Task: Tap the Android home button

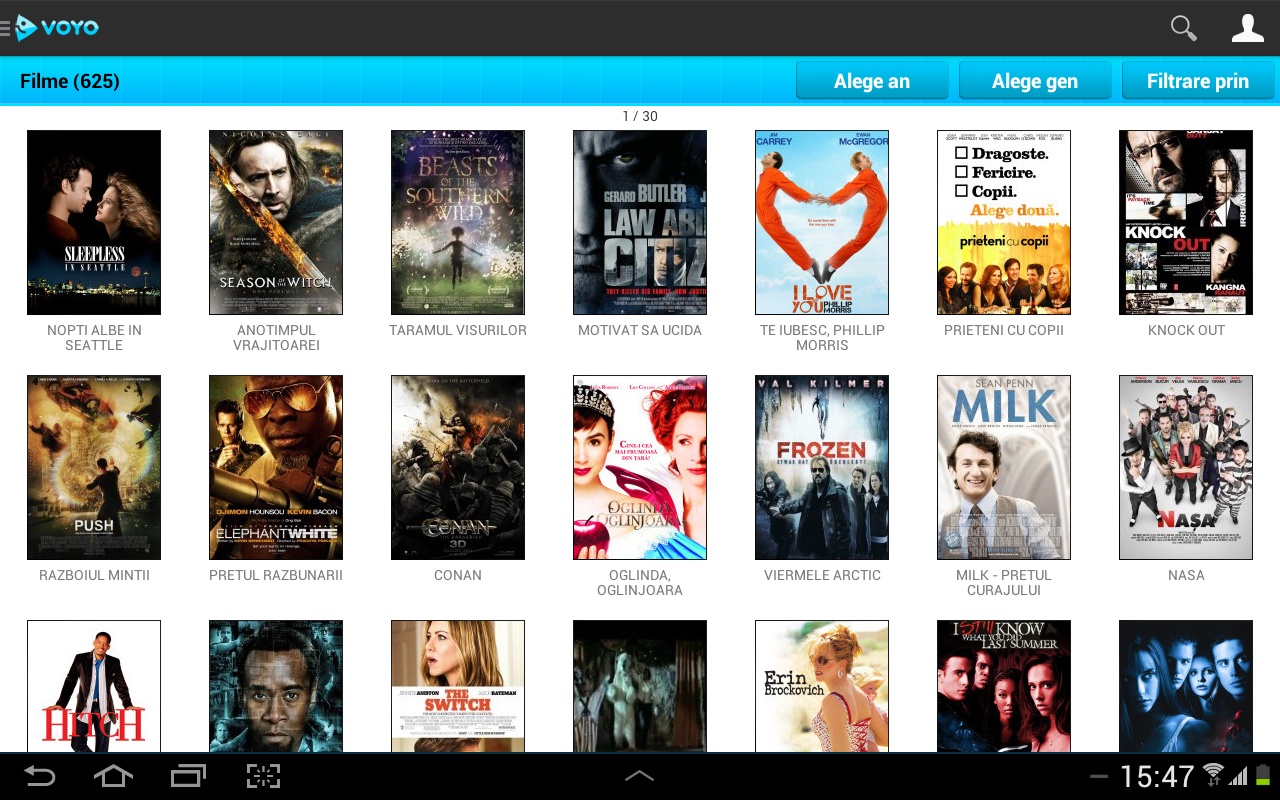Action: tap(113, 776)
